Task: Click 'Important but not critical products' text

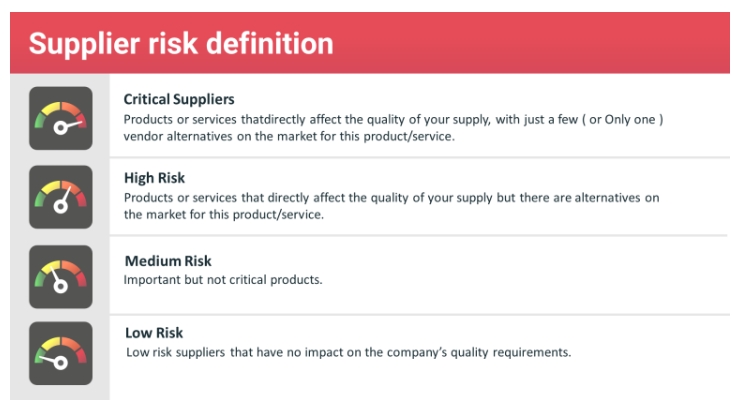Action: (223, 279)
